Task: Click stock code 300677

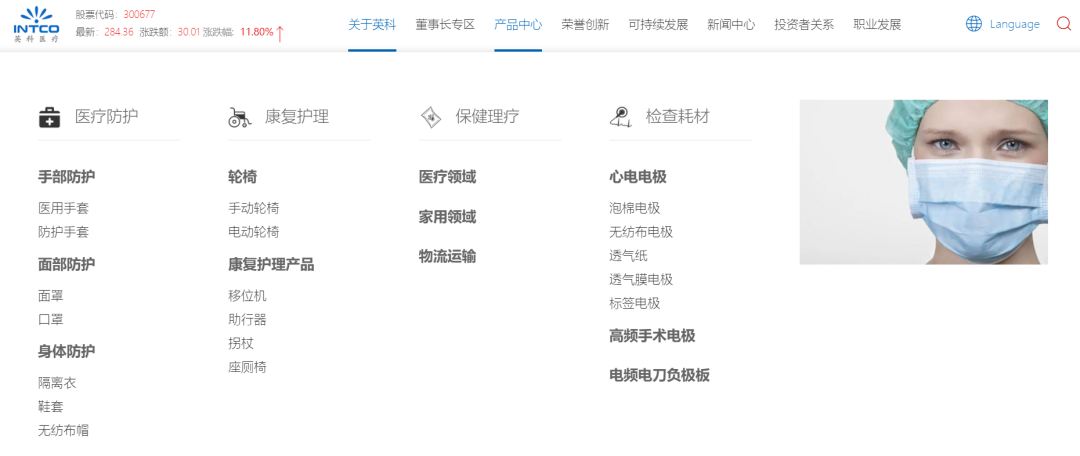Action: point(139,15)
